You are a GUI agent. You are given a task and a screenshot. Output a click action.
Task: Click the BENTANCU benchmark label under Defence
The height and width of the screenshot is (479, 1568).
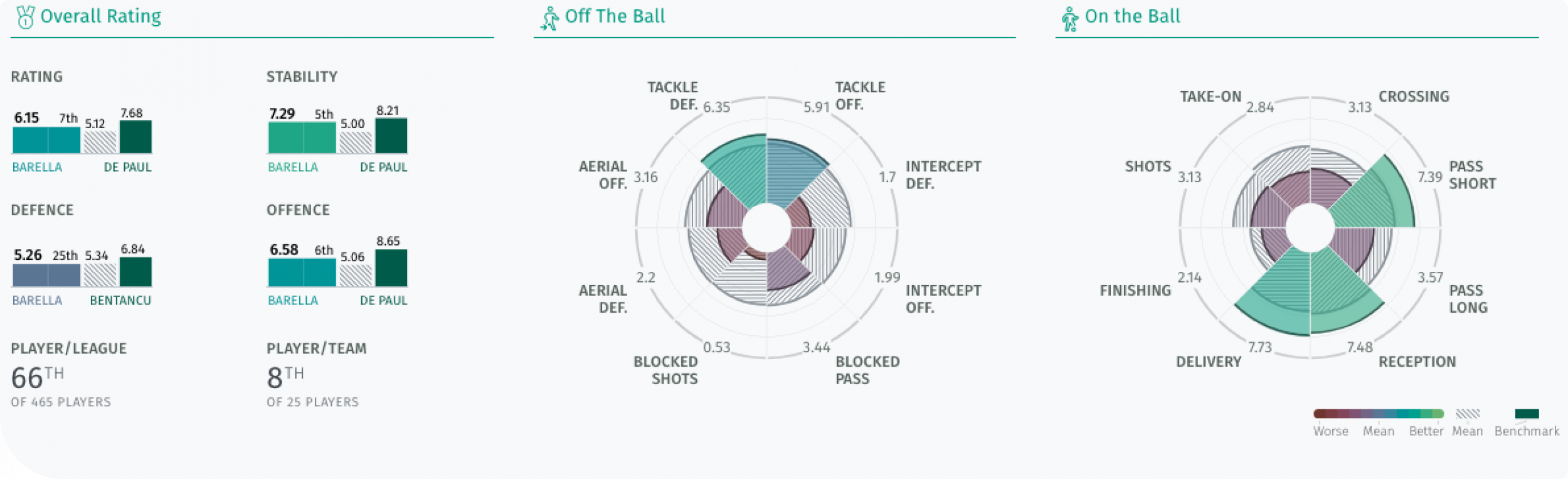[x=120, y=300]
